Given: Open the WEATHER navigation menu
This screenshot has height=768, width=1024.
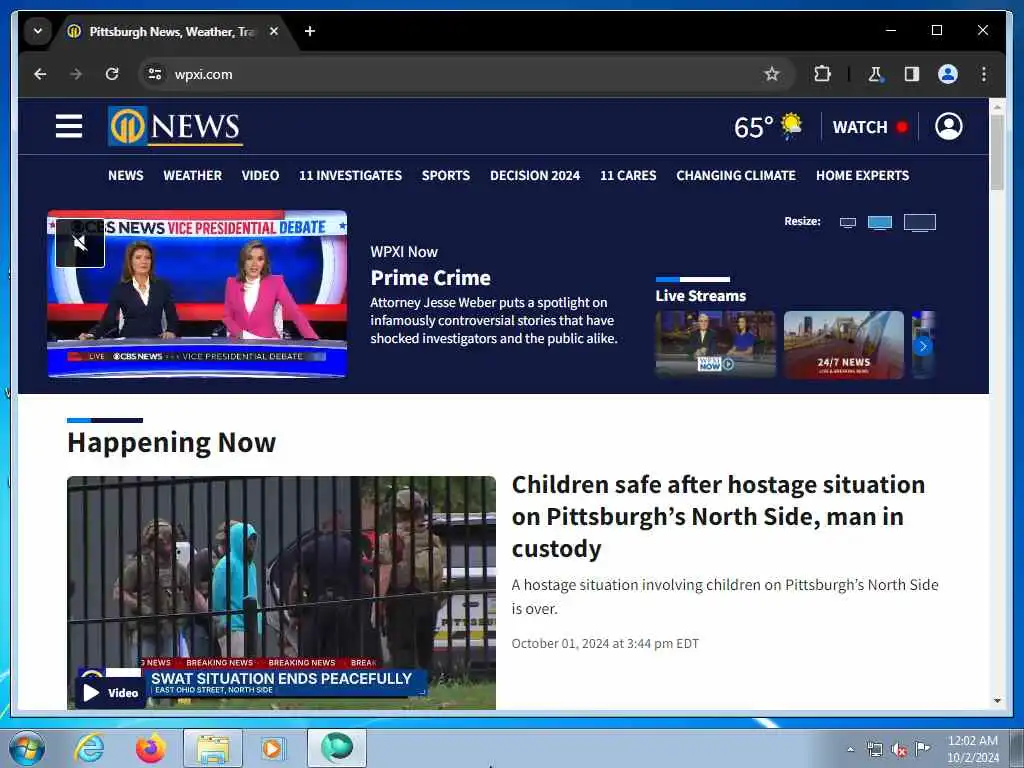Looking at the screenshot, I should (x=193, y=176).
